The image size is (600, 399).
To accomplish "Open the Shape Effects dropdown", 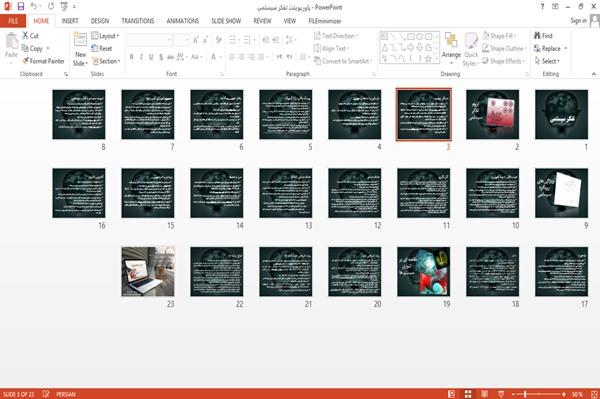I will (x=504, y=61).
